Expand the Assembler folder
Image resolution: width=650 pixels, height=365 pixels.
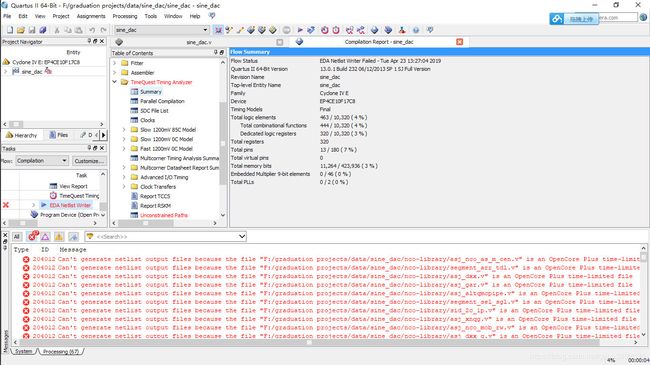click(x=115, y=73)
